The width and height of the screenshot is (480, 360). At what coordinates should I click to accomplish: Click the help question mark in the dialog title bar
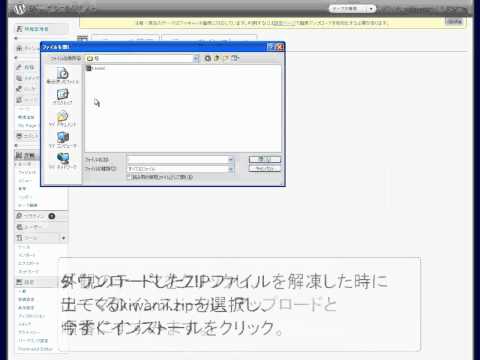[x=271, y=47]
